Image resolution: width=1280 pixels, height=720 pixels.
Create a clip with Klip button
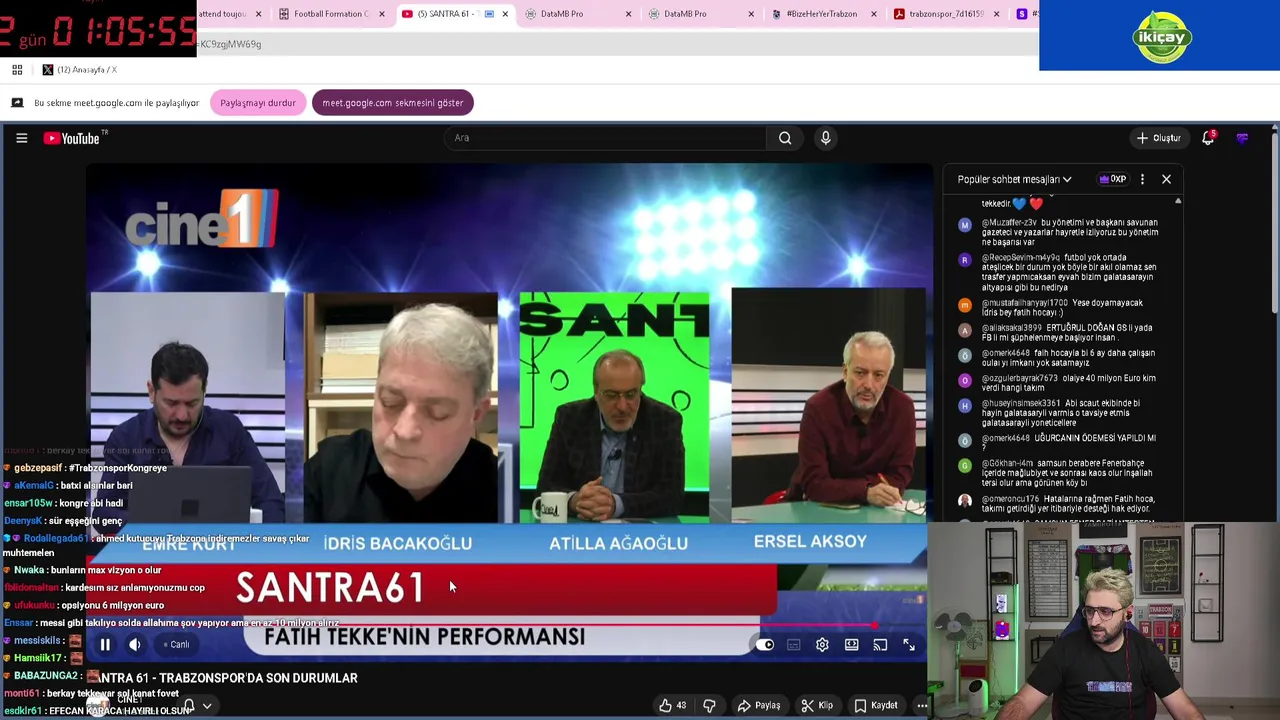(817, 705)
